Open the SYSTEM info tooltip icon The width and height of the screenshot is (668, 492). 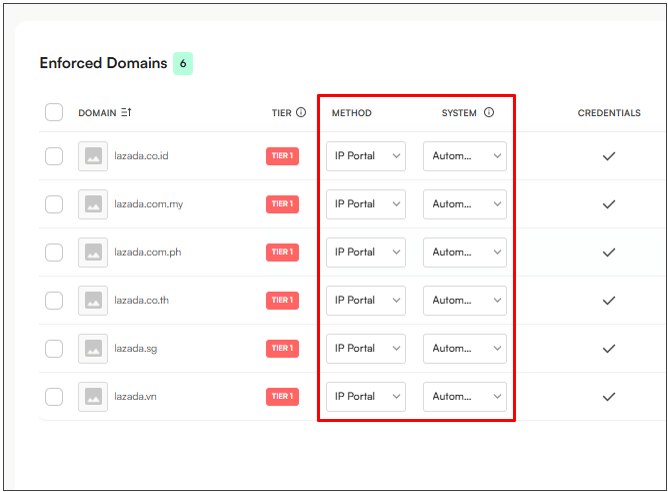[489, 112]
